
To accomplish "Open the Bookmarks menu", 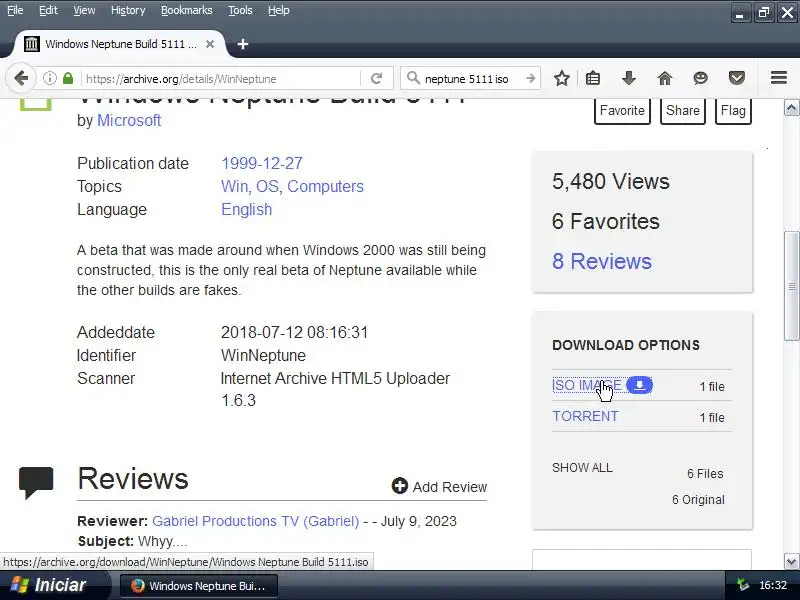I will click(186, 10).
